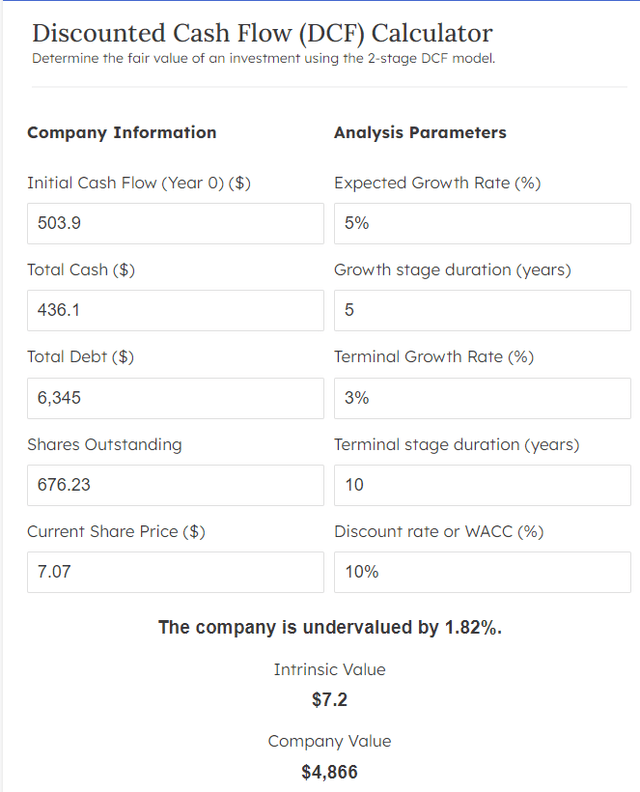
Task: Click the $4,866 company value figure
Action: tap(329, 772)
